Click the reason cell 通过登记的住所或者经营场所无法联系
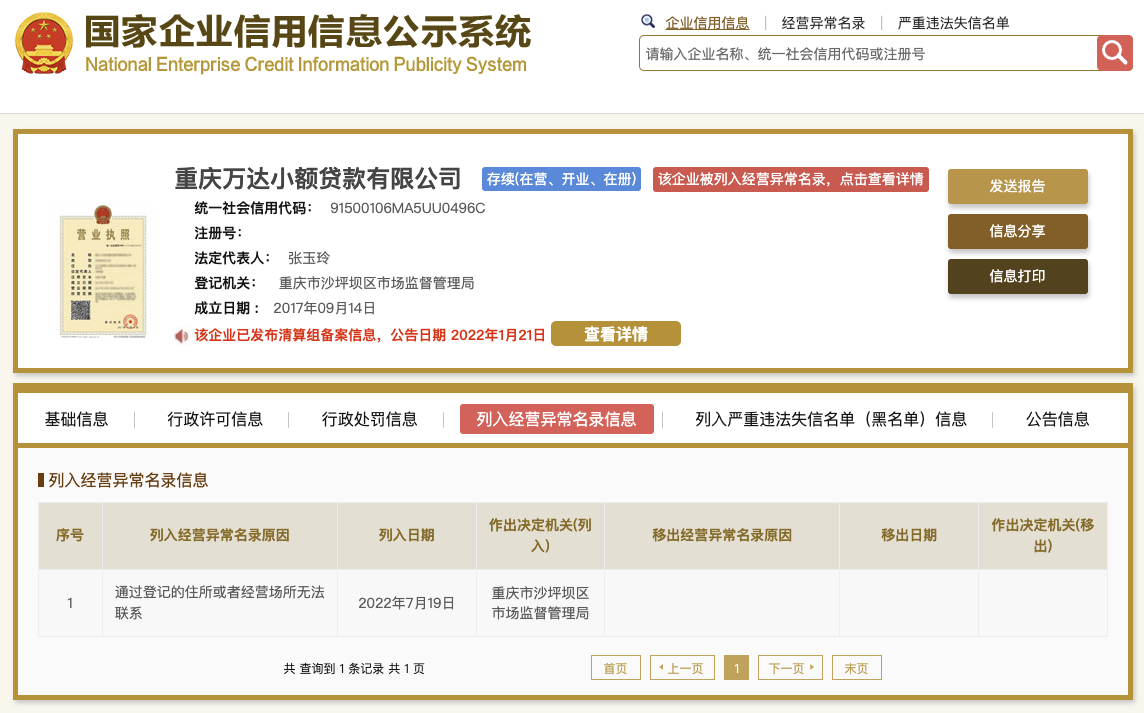1144x713 pixels. coord(220,602)
